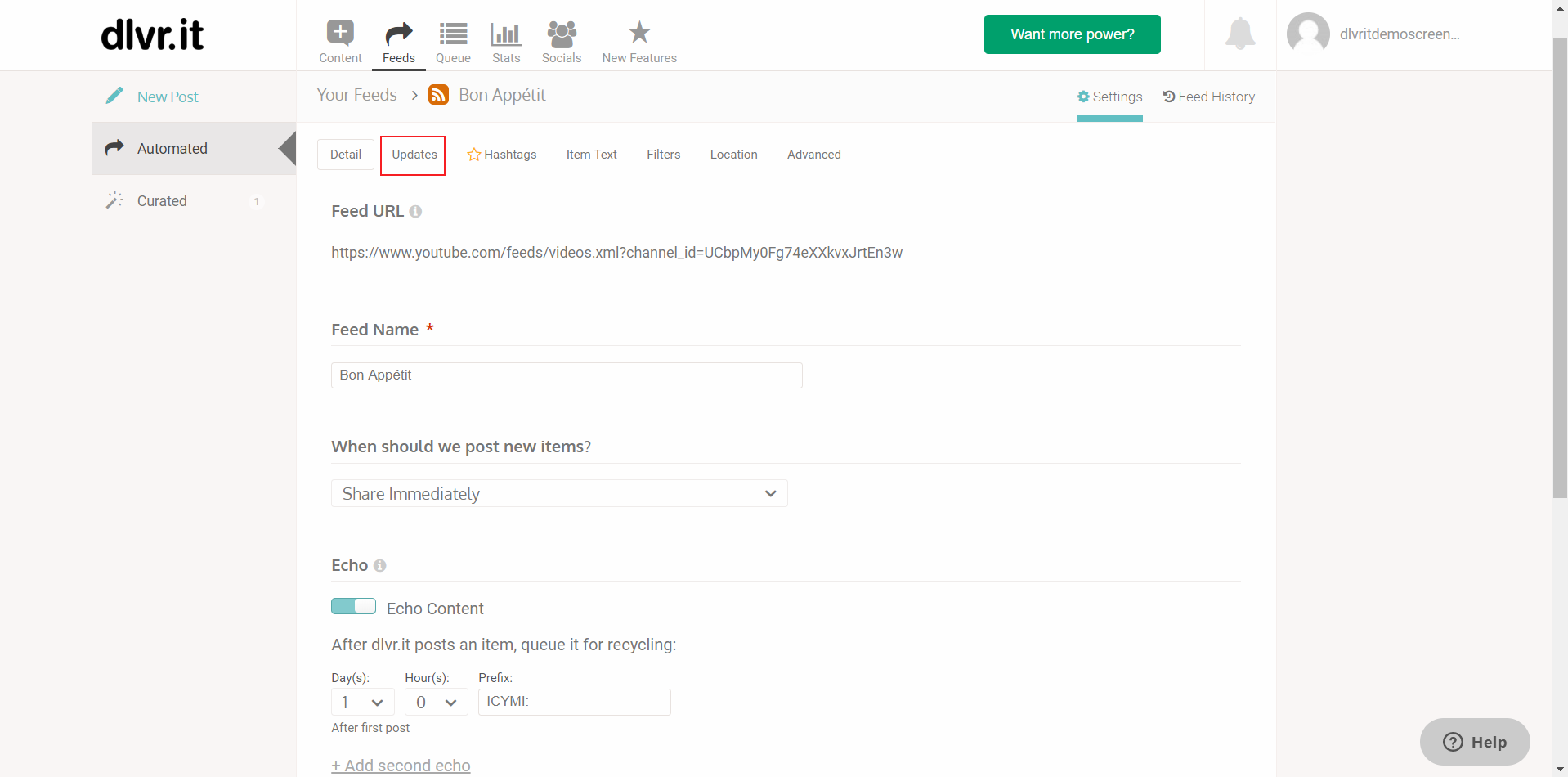Click the Want more power? button
1568x777 pixels.
[x=1072, y=34]
